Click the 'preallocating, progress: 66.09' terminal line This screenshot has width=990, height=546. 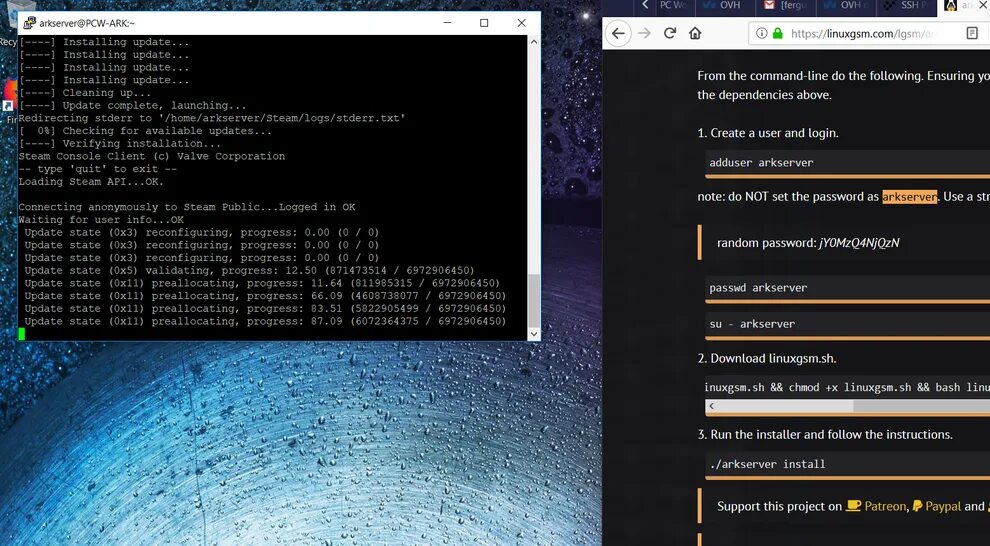pos(265,296)
